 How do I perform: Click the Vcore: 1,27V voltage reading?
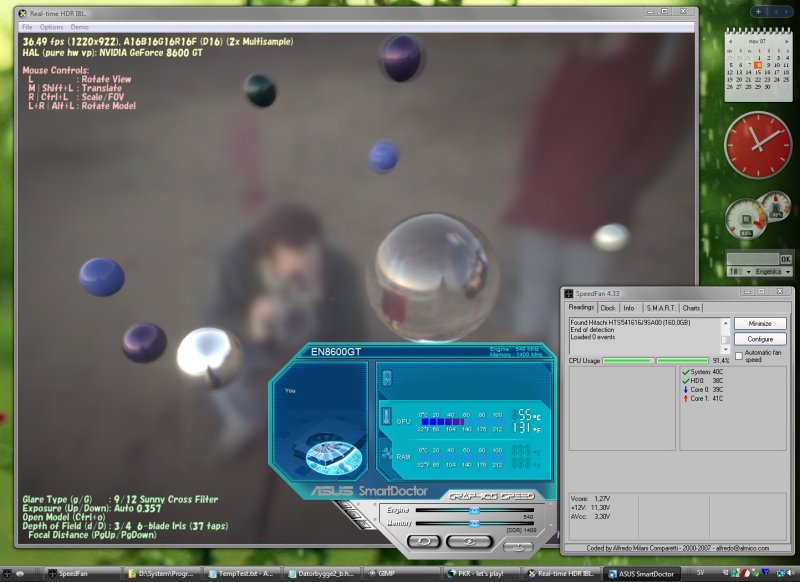591,498
